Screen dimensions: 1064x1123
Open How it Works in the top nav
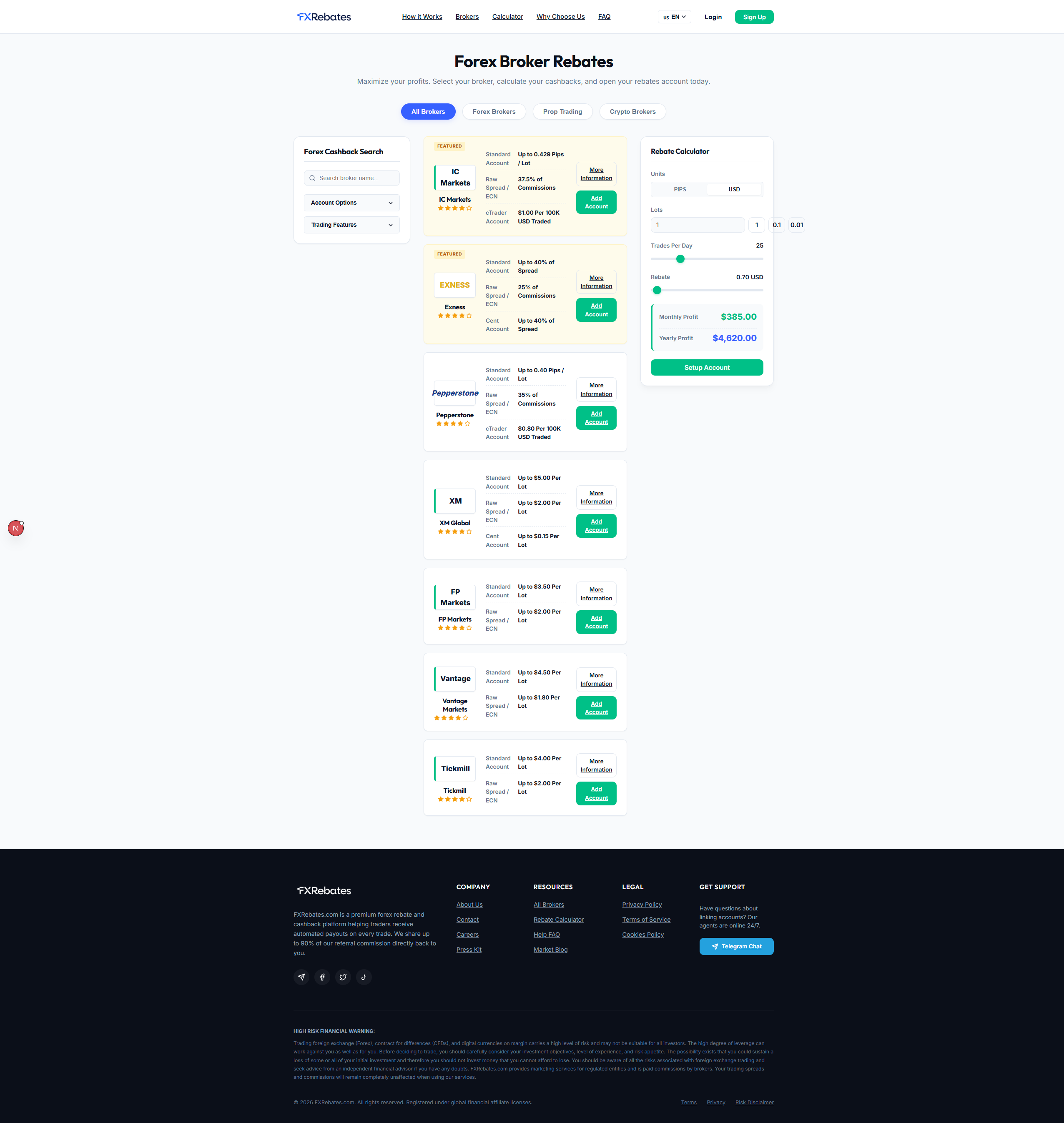pyautogui.click(x=422, y=17)
